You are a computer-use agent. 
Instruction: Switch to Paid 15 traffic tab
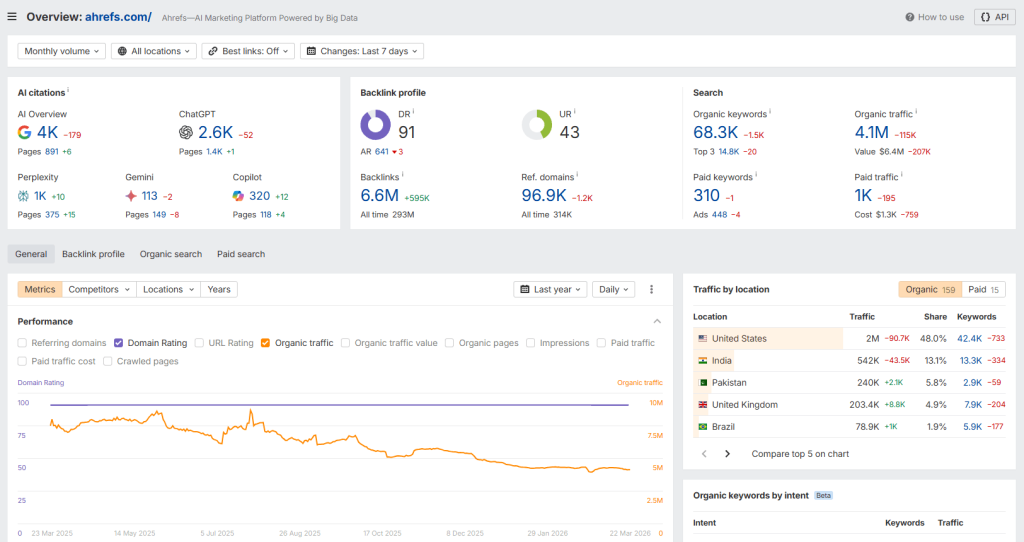(x=984, y=289)
